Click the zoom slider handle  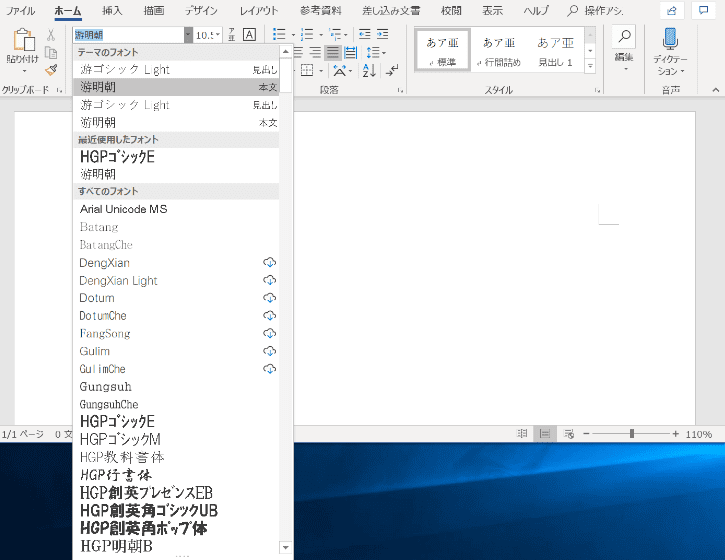(632, 434)
